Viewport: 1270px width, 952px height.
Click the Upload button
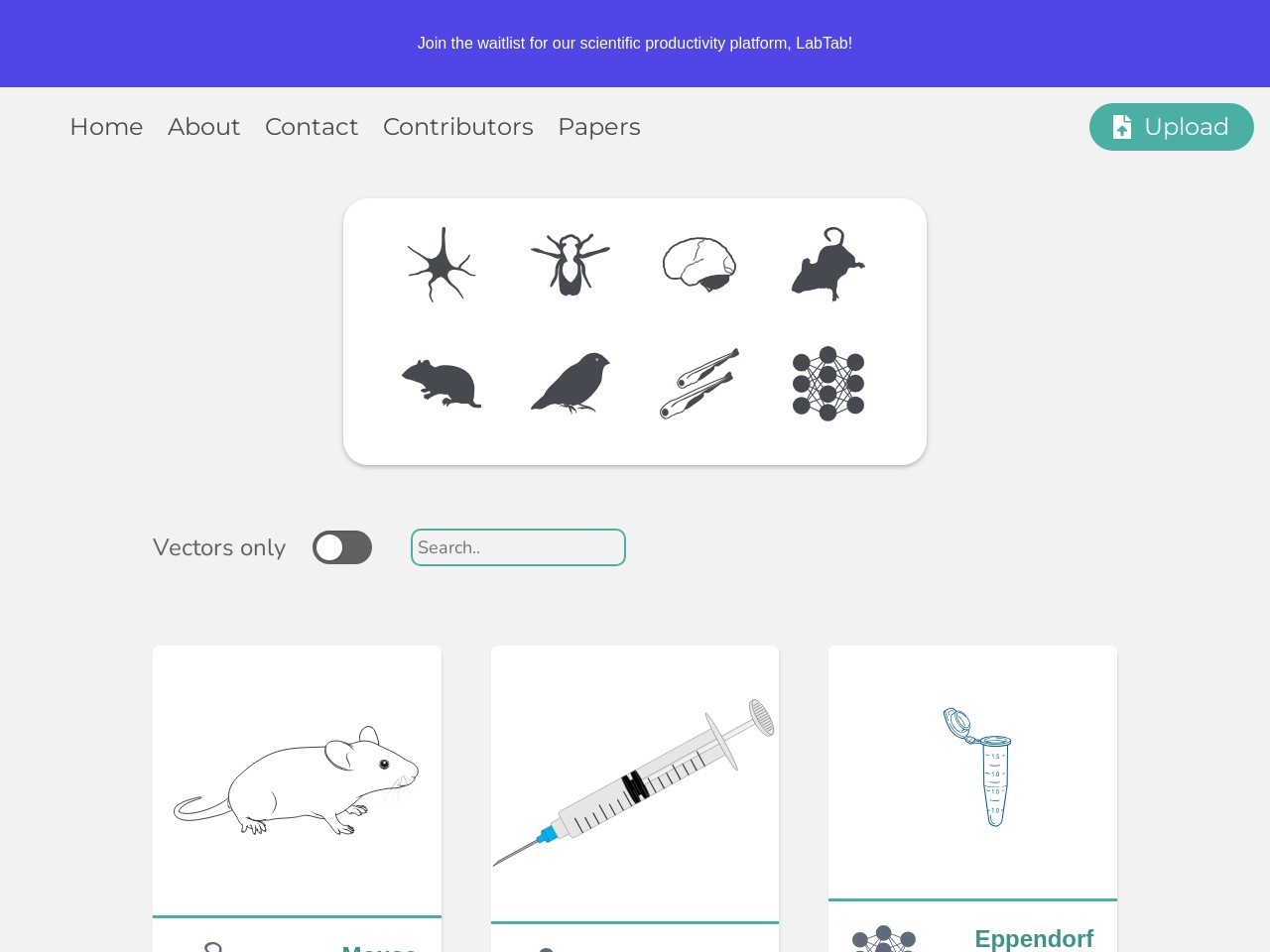tap(1172, 127)
